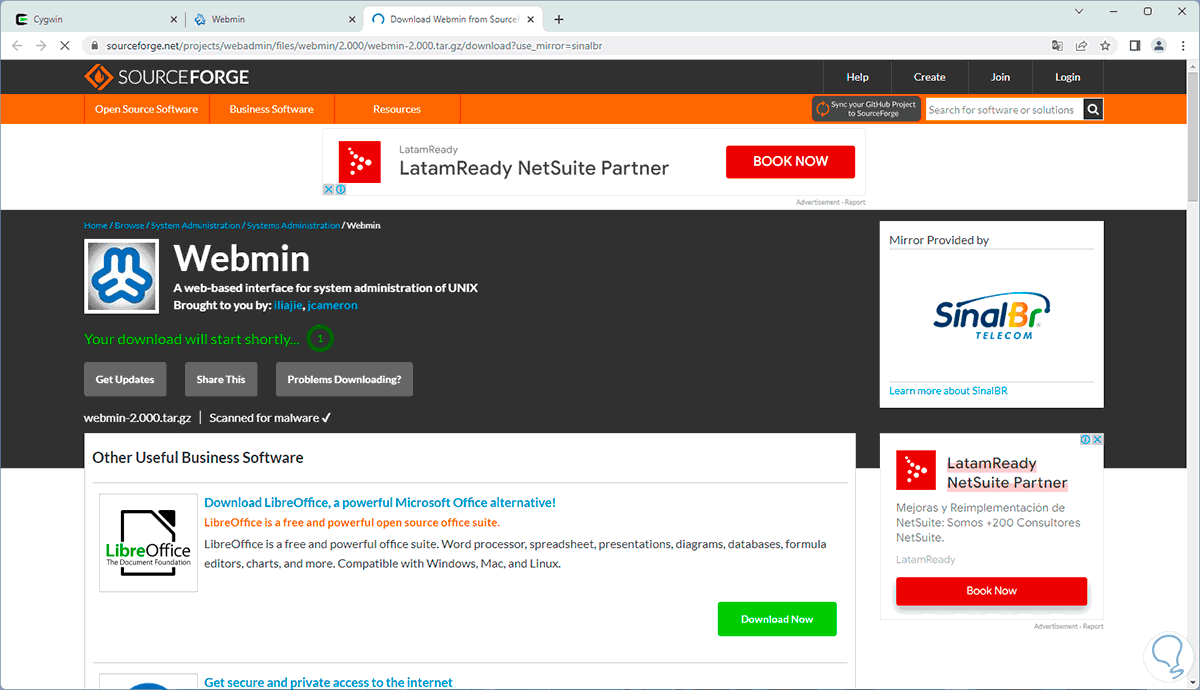Click the Login menu item
This screenshot has height=690, width=1200.
click(1067, 77)
